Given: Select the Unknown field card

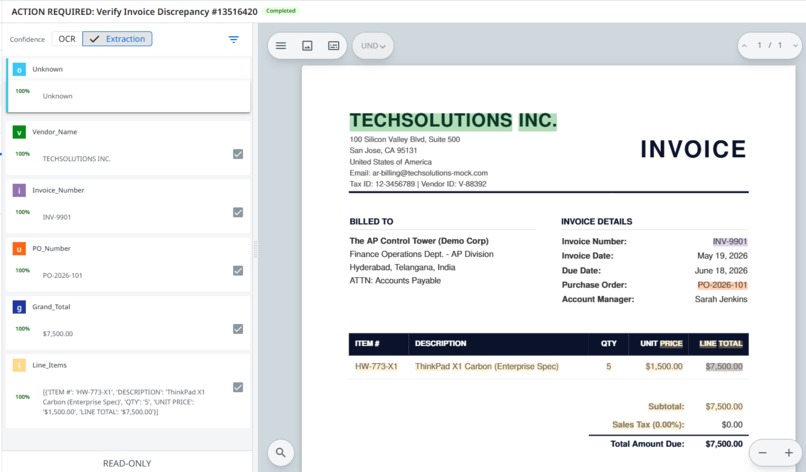Looking at the screenshot, I should (x=129, y=85).
